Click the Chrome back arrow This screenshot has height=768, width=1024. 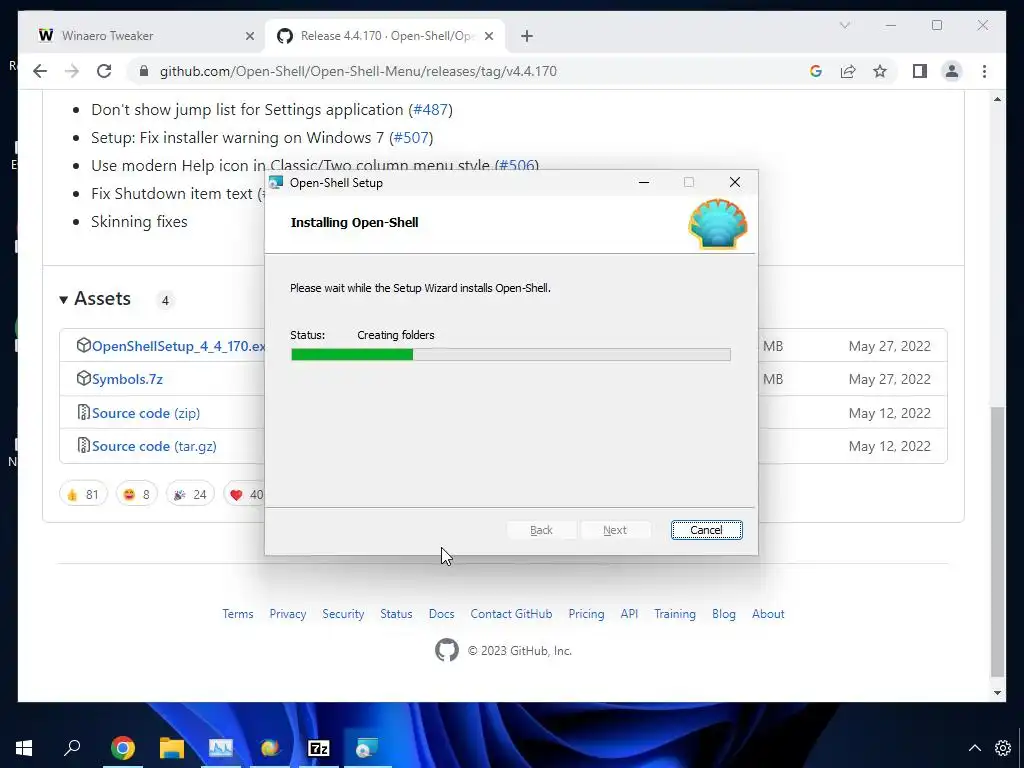point(40,71)
